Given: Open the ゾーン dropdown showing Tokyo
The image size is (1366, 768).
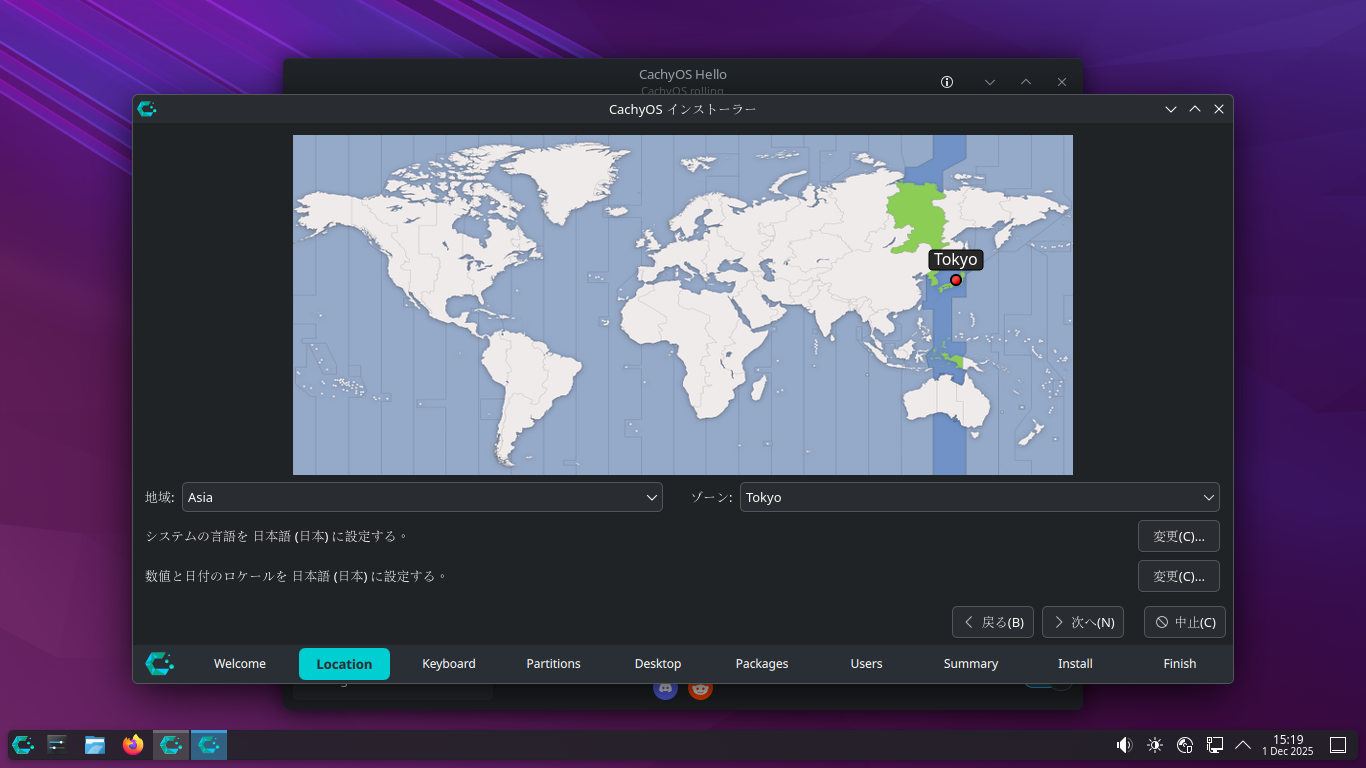Looking at the screenshot, I should pos(980,497).
